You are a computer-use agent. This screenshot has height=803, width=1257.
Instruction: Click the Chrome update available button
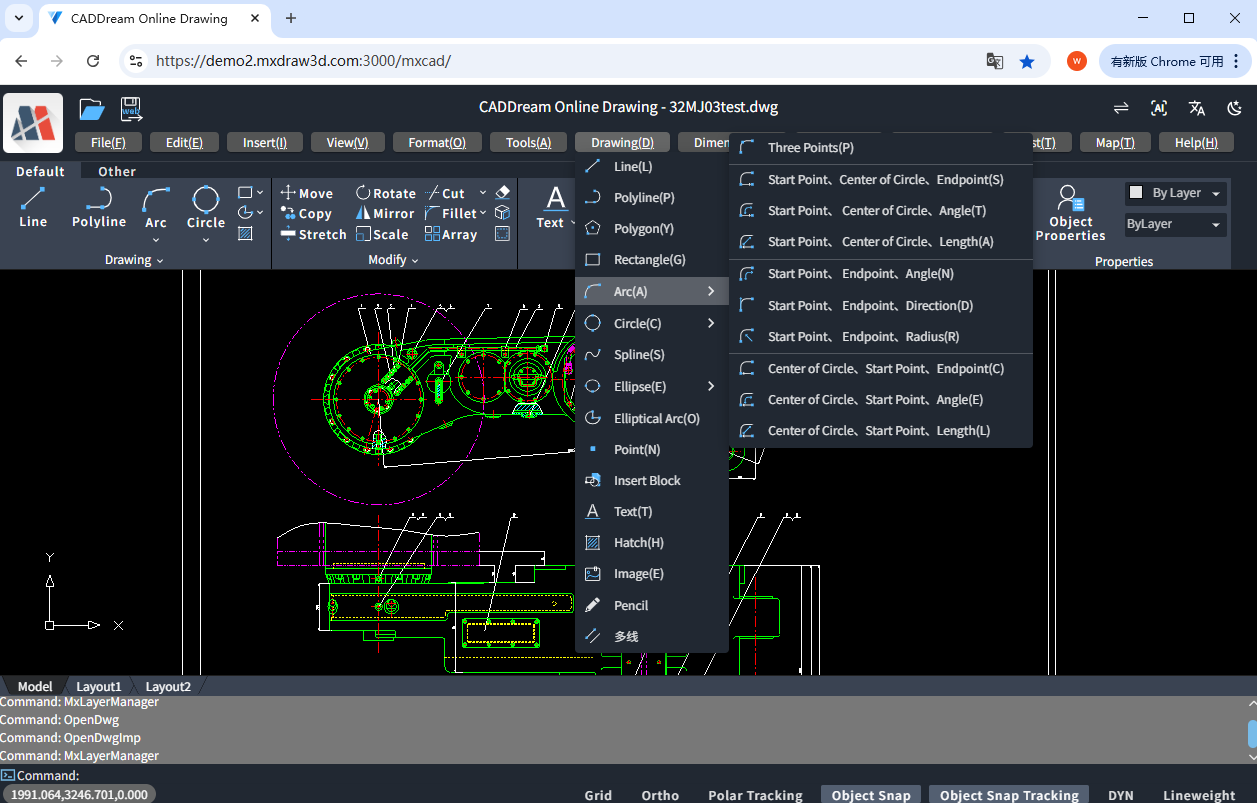point(1176,61)
